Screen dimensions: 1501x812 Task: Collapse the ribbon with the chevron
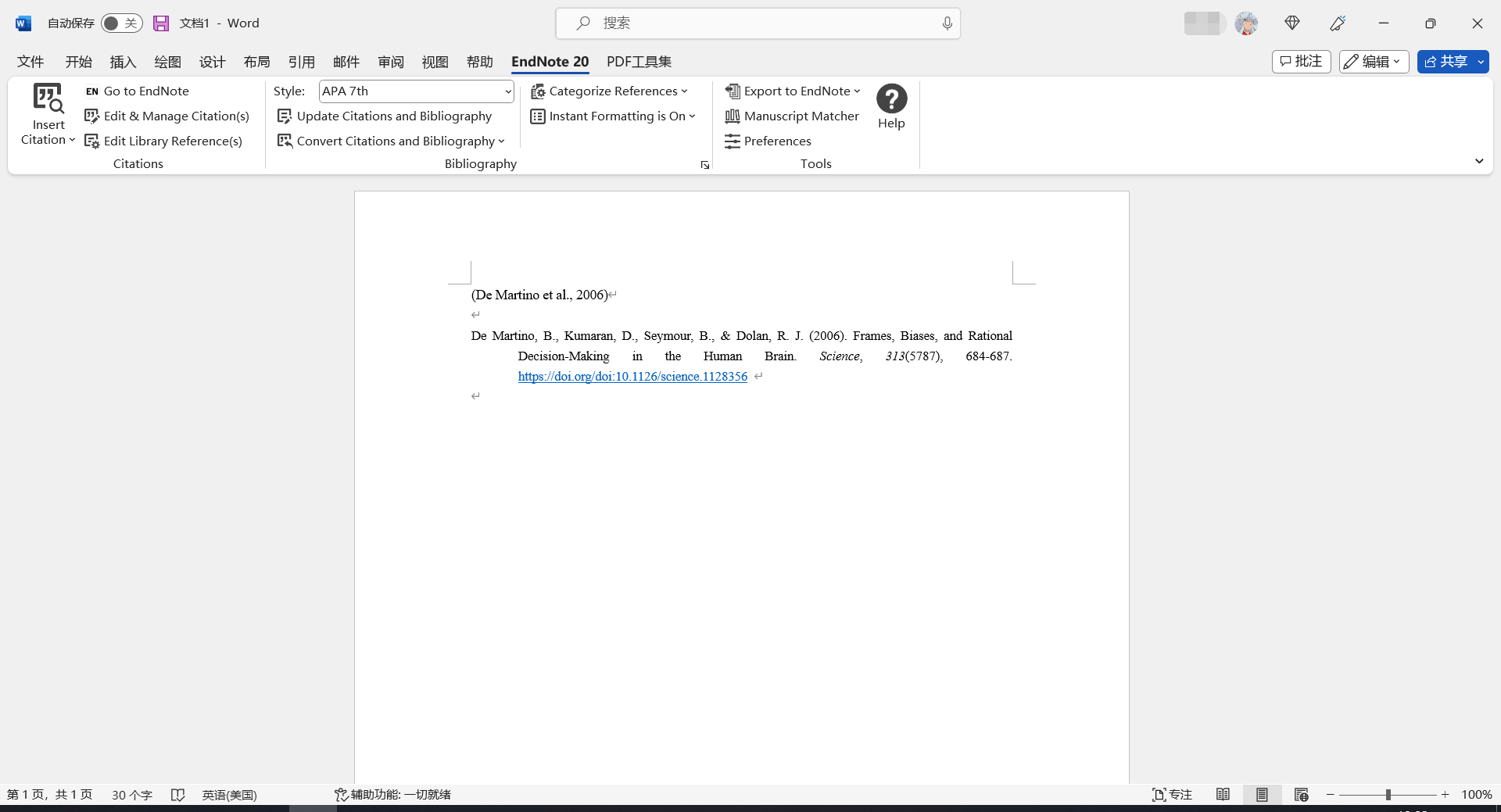(x=1479, y=161)
